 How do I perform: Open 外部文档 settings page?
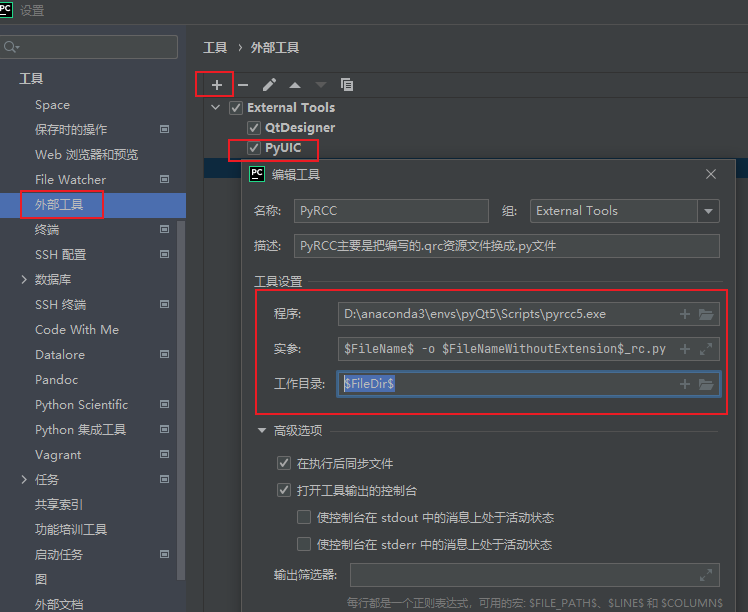[x=59, y=604]
